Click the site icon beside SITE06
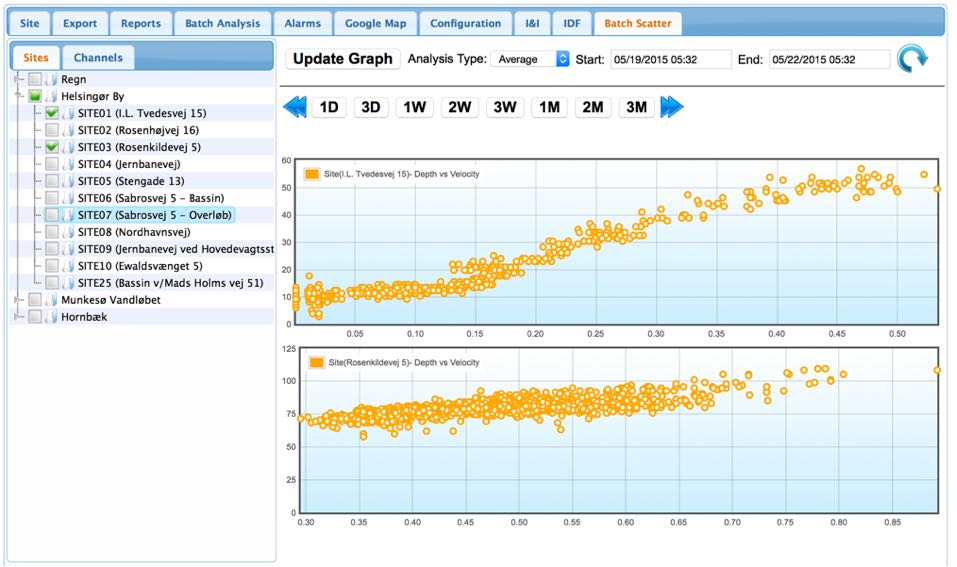Viewport: 957px width, 567px height. tap(68, 198)
